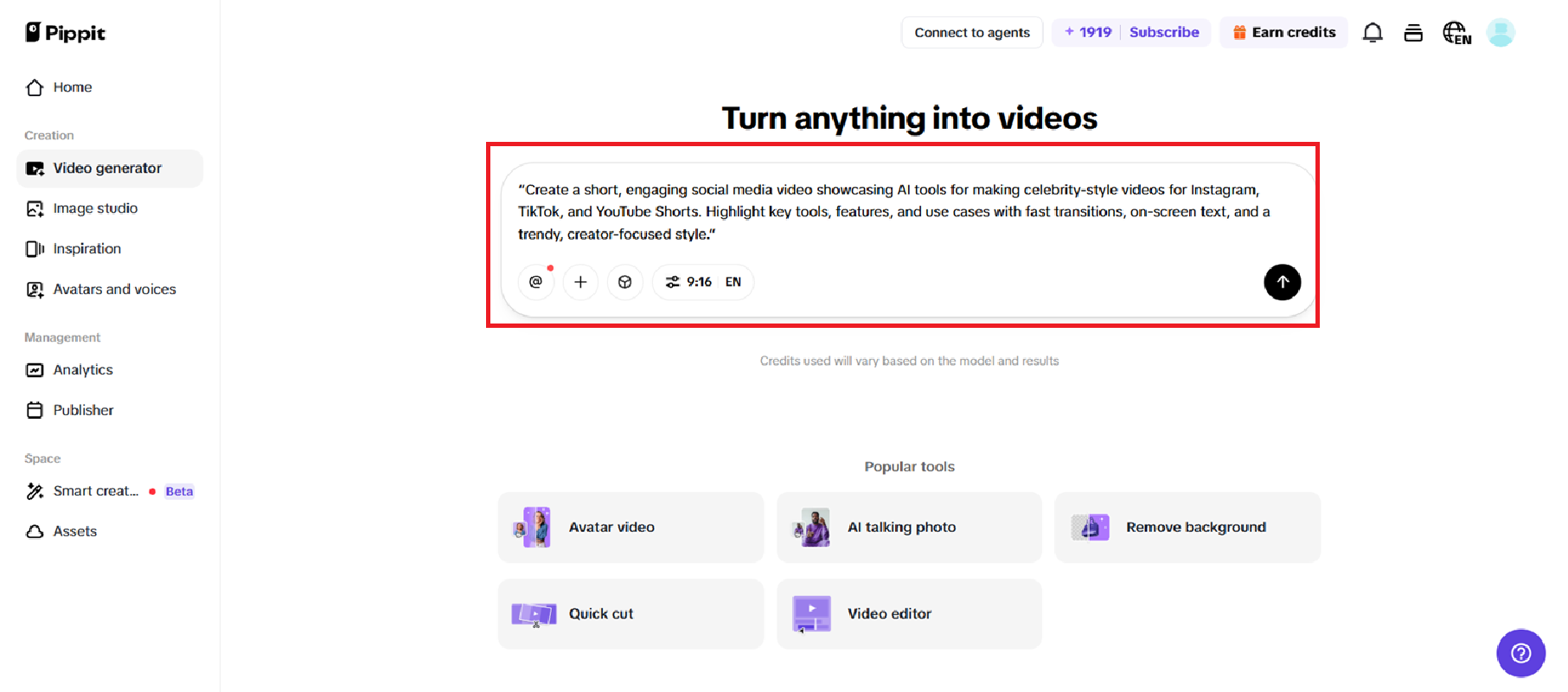Open Avatars and voices
The height and width of the screenshot is (692, 1568).
[x=110, y=289]
